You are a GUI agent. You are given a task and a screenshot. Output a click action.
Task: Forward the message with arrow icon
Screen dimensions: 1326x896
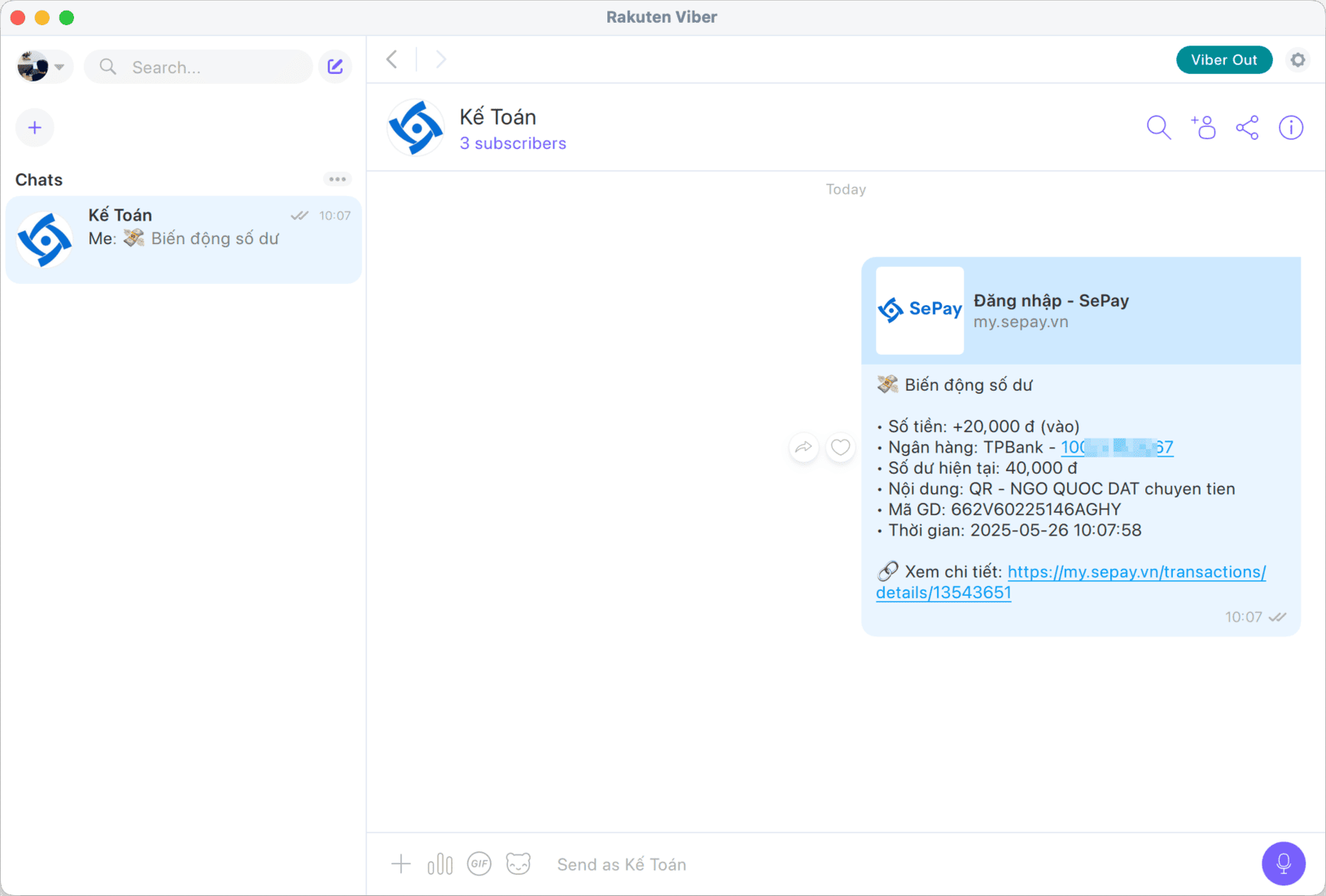coord(803,447)
